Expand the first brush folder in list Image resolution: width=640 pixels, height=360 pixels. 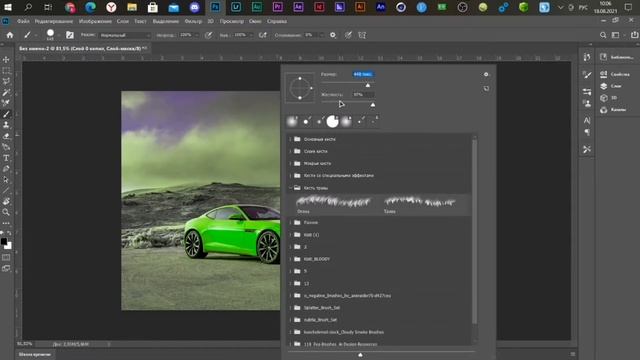point(290,139)
